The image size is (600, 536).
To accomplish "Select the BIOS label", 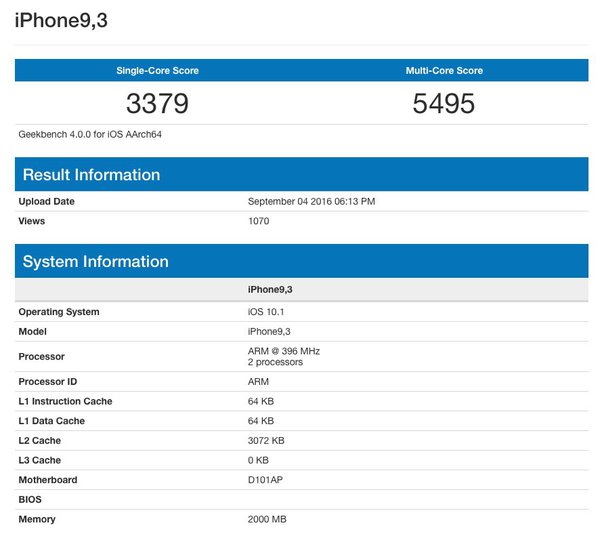I will pyautogui.click(x=30, y=499).
